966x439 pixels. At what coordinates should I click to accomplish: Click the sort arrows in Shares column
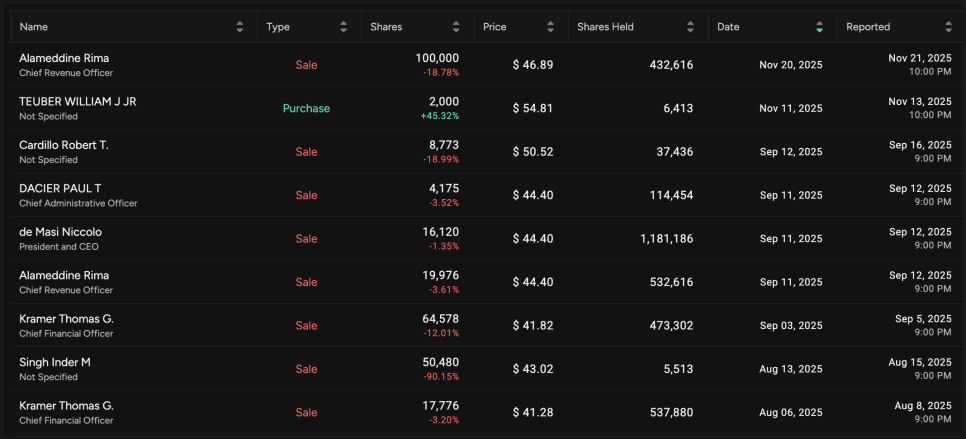pos(456,27)
